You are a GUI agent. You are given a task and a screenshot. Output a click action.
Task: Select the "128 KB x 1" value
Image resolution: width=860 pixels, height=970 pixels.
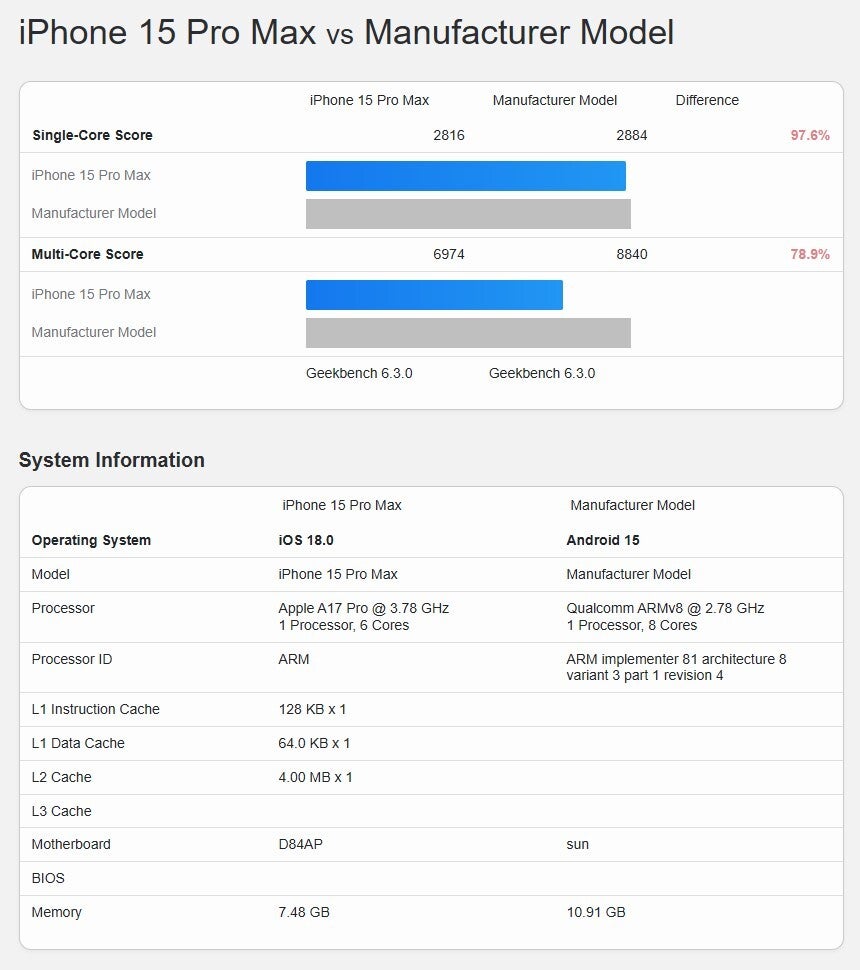[x=312, y=710]
